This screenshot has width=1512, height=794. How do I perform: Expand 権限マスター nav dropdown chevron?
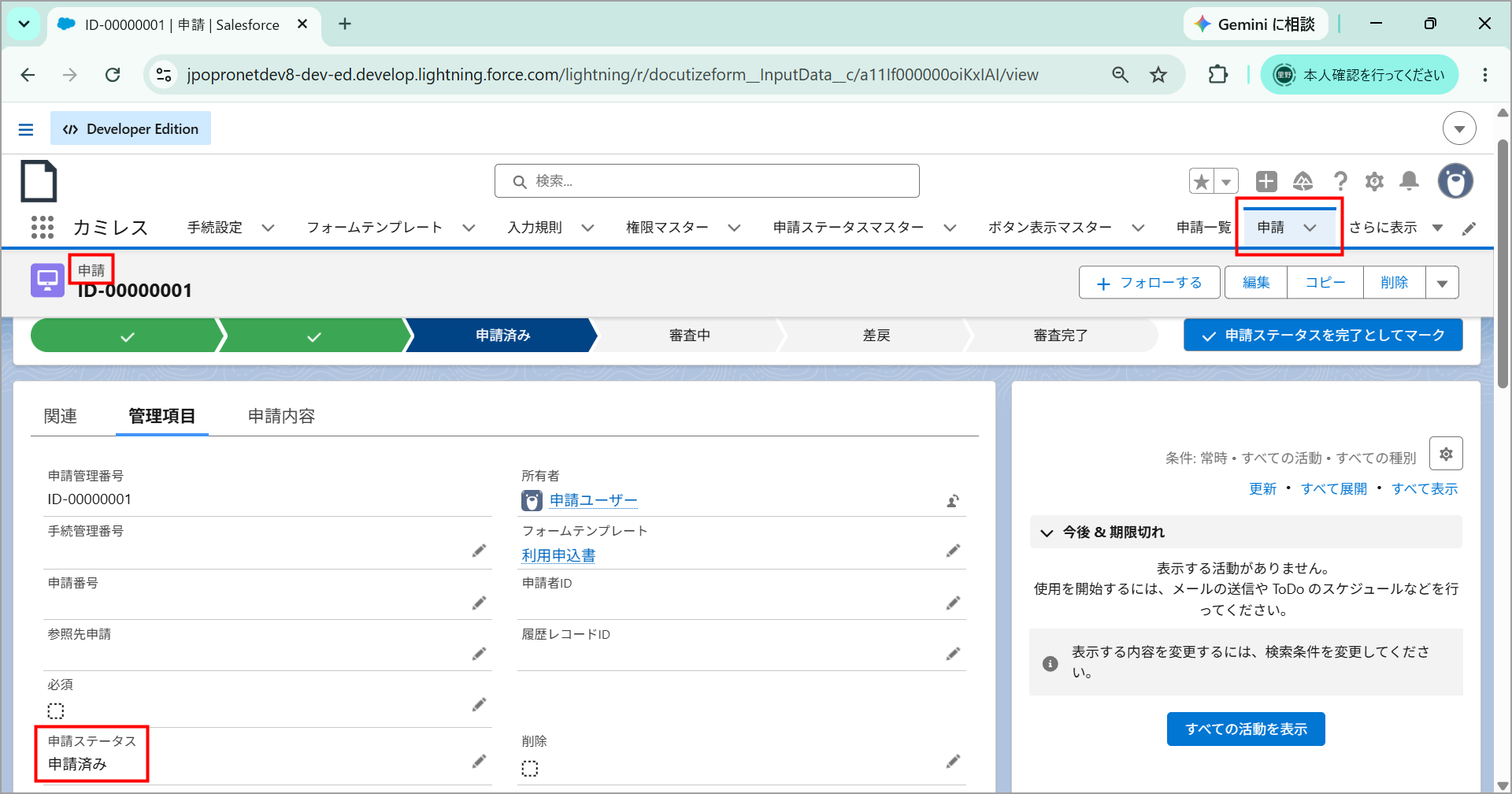pyautogui.click(x=734, y=228)
